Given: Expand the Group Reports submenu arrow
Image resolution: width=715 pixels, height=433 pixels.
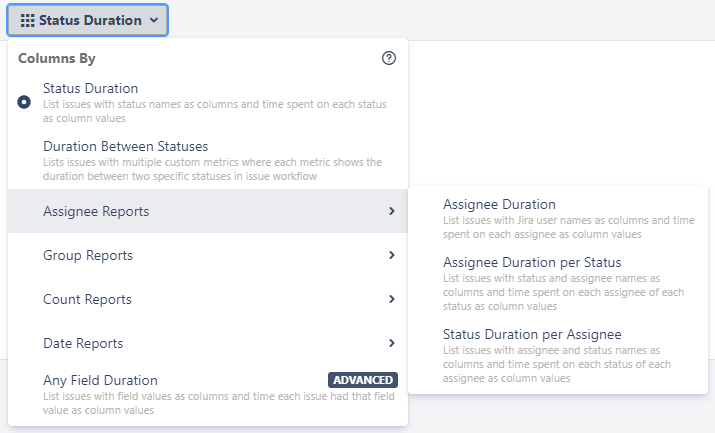Looking at the screenshot, I should pos(391,256).
